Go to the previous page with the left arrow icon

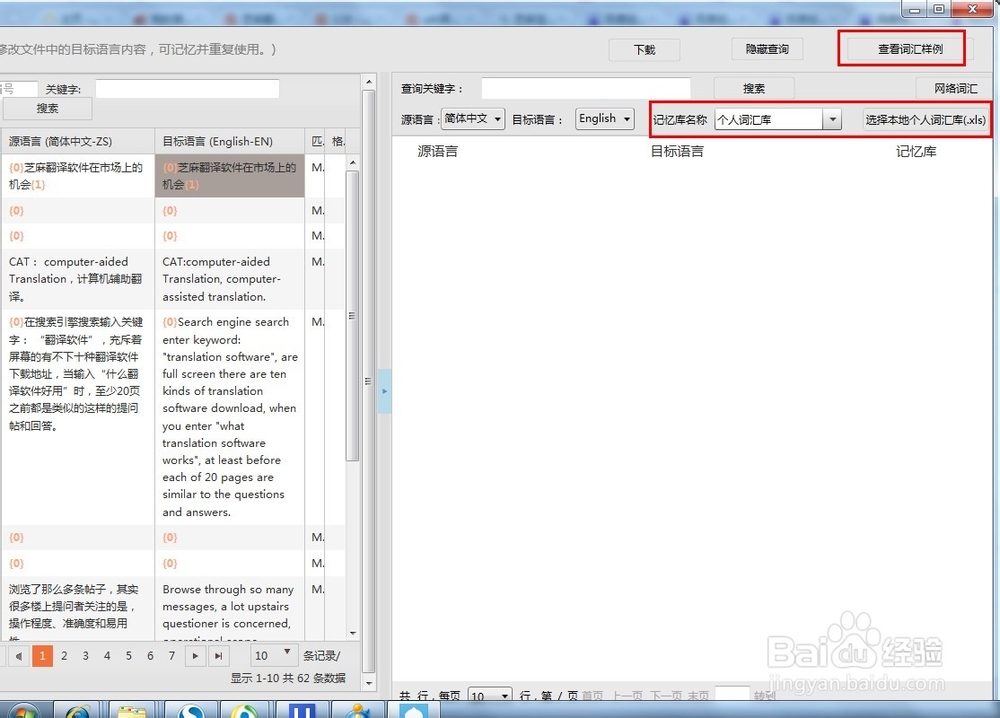click(x=19, y=656)
